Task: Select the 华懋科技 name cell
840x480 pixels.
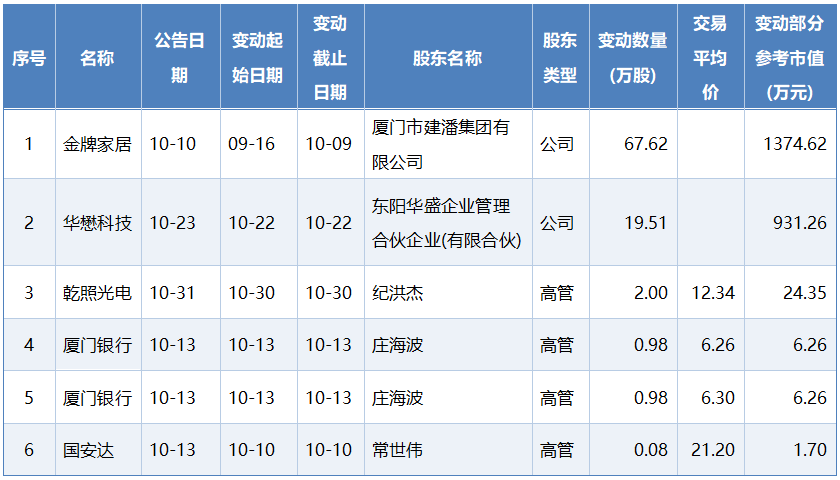Action: [97, 223]
